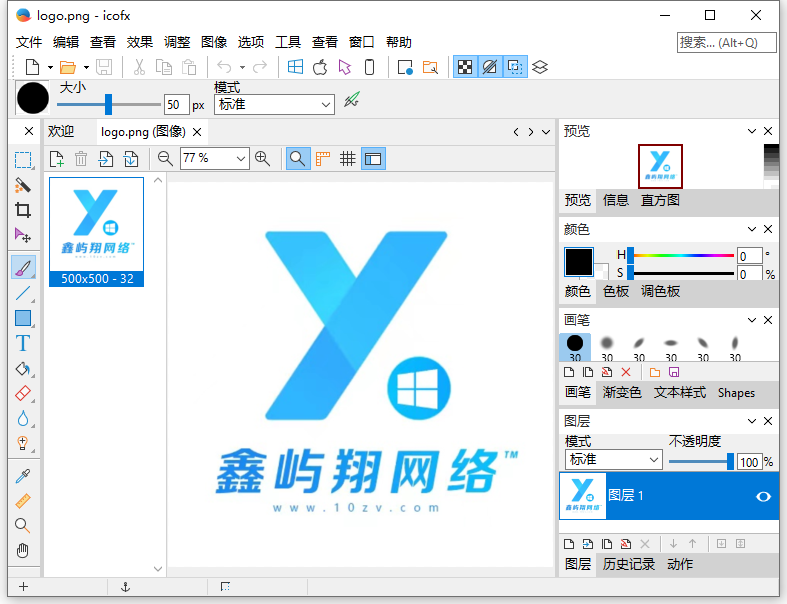Screen dimensions: 787x604
Task: Click the Windows icon creation button
Action: coord(295,67)
